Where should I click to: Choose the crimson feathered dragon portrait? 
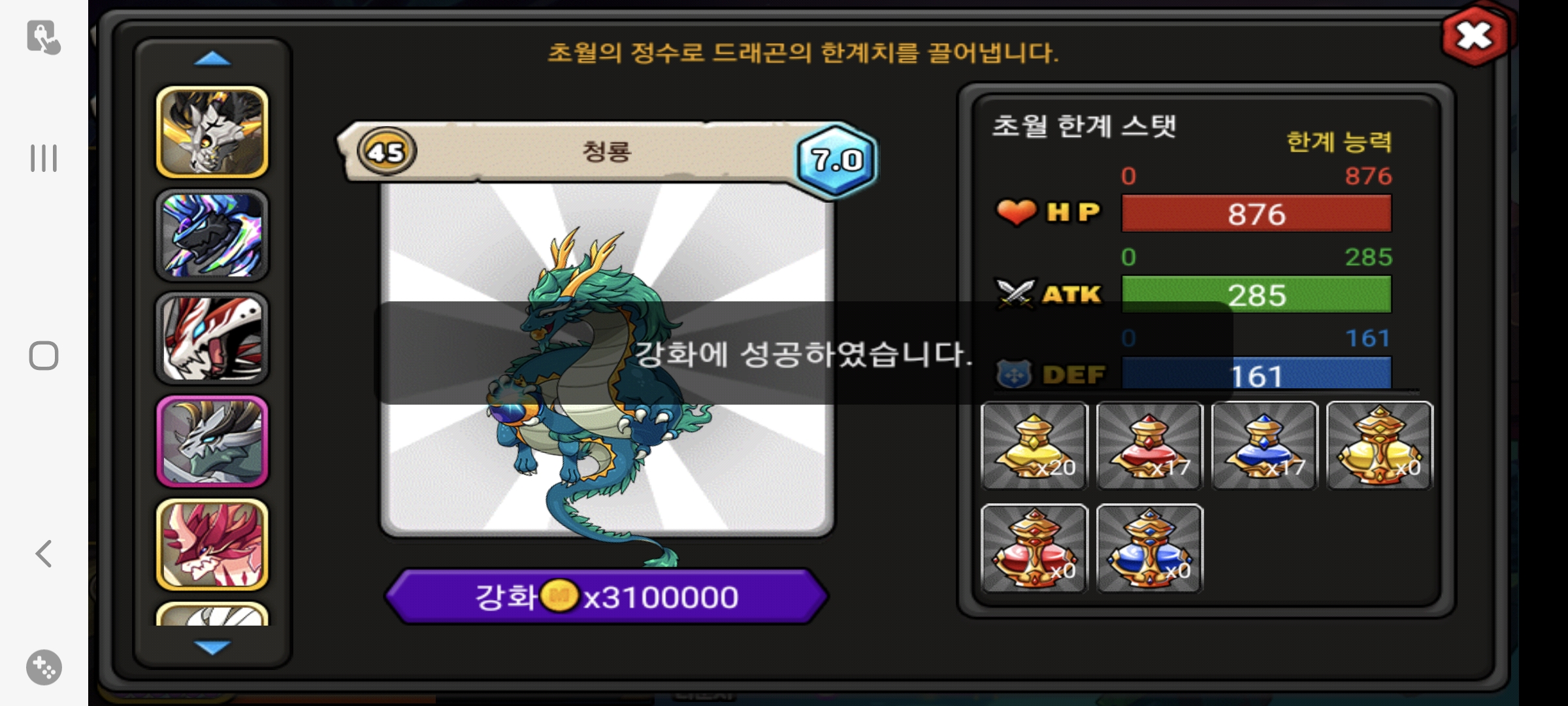point(212,545)
